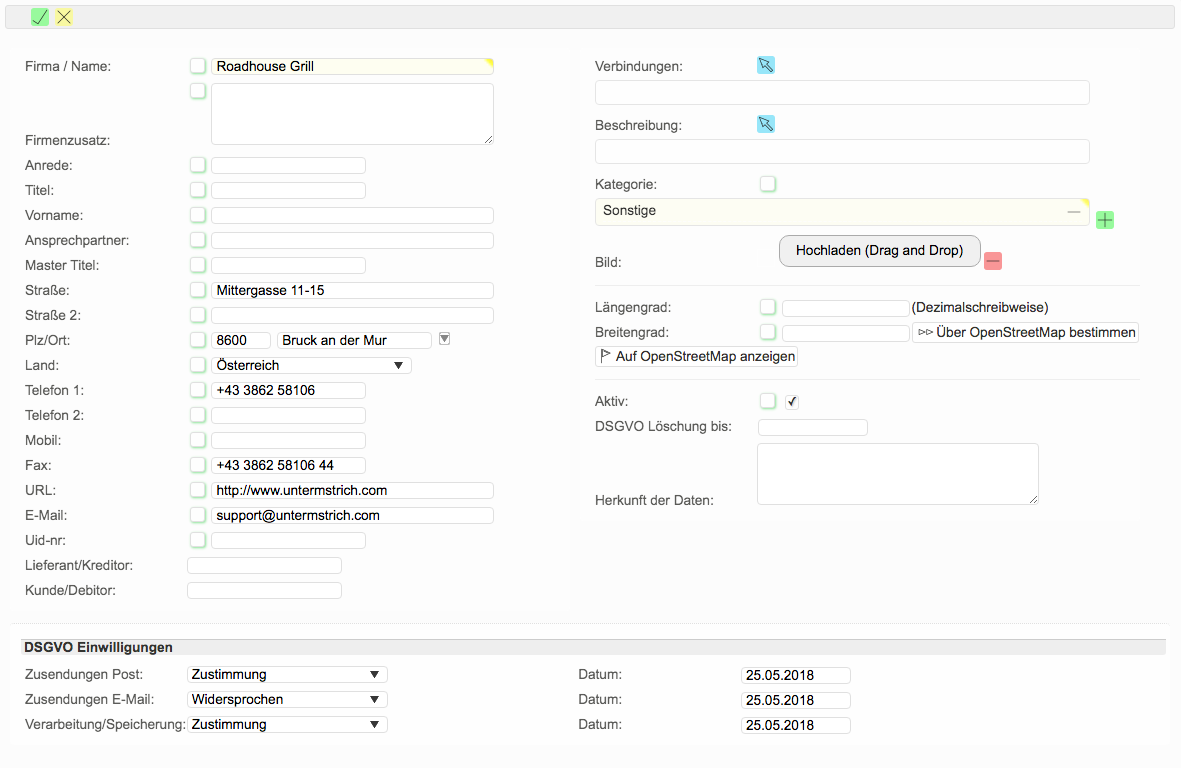This screenshot has width=1181, height=768.
Task: Click the small arrow icon next to Plz/Ort
Action: [445, 339]
